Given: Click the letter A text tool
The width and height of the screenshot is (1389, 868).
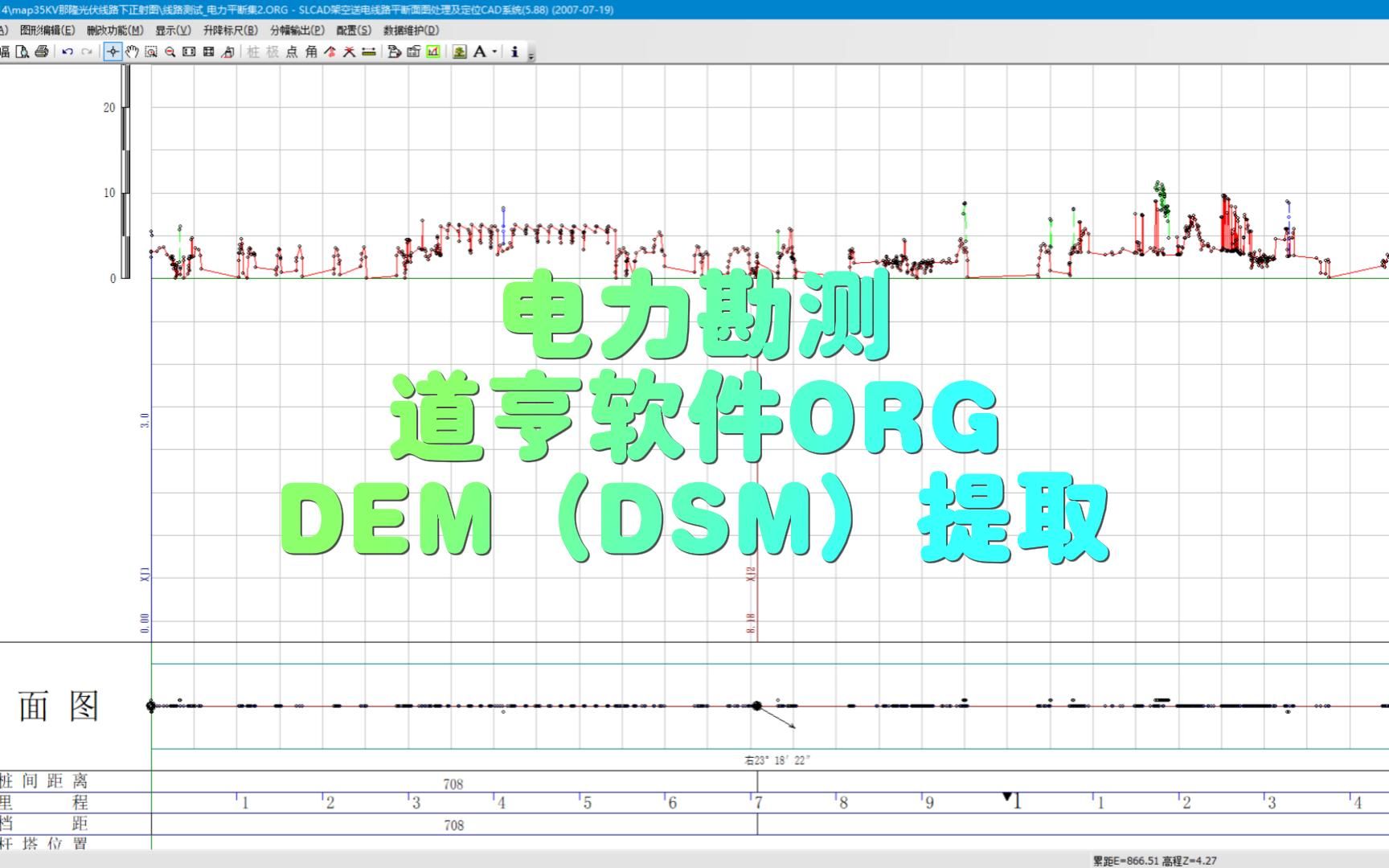Looking at the screenshot, I should (479, 51).
